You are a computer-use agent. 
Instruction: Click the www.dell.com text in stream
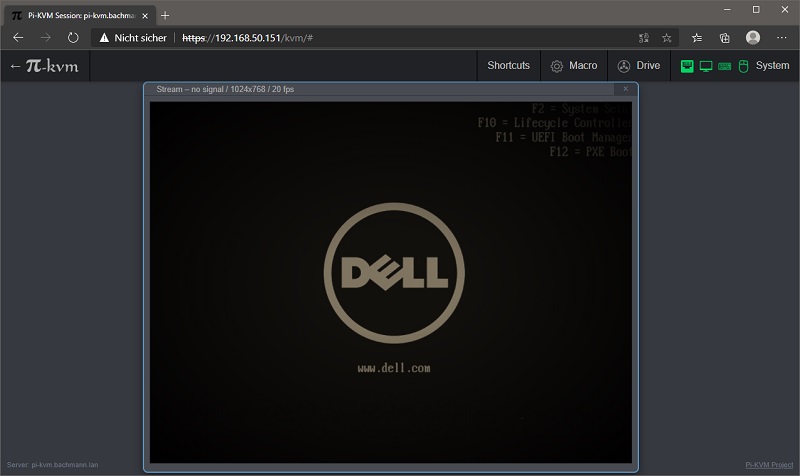pyautogui.click(x=394, y=368)
